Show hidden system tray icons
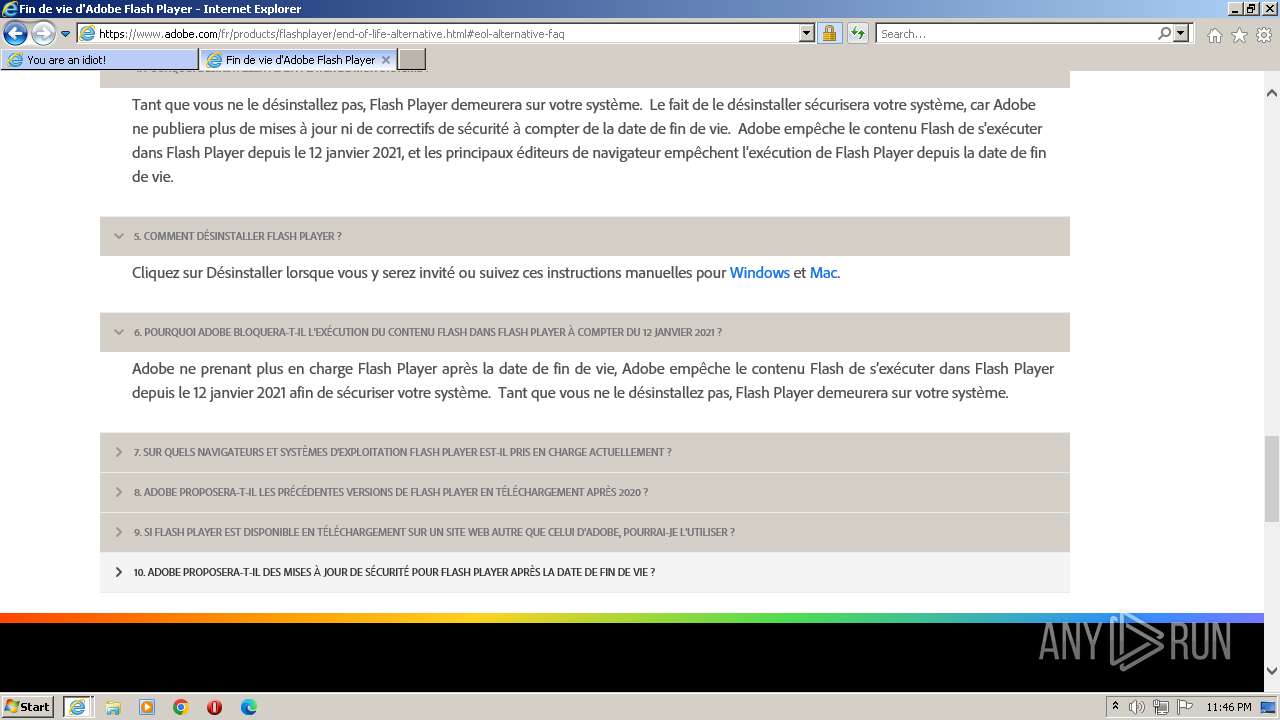Screen dimensions: 1280x720 tap(1116, 707)
